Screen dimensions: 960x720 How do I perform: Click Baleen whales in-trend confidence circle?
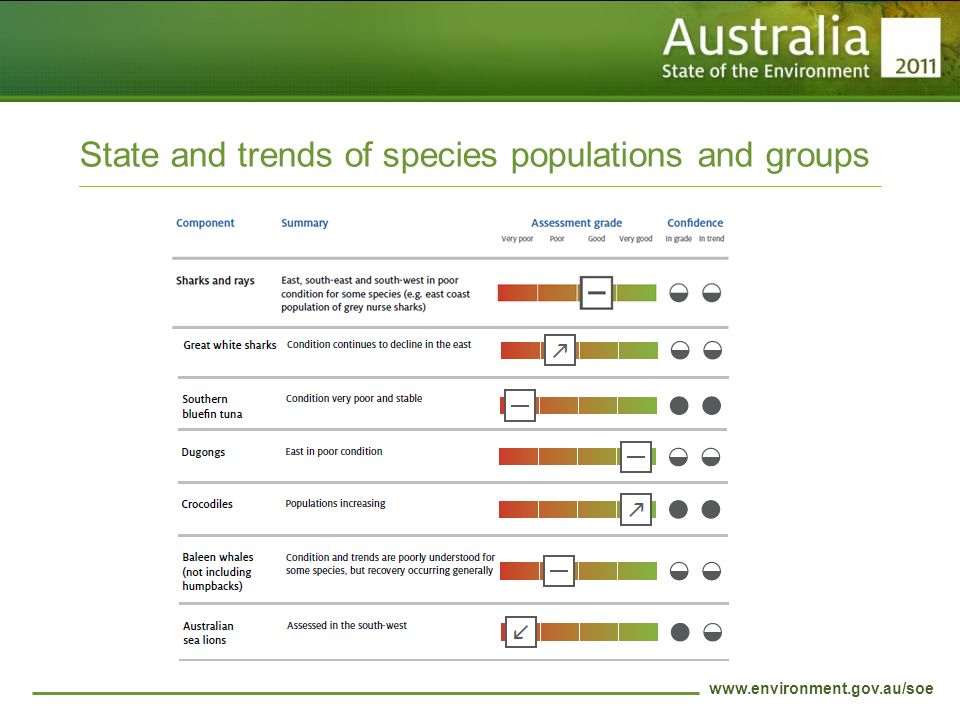click(x=711, y=571)
